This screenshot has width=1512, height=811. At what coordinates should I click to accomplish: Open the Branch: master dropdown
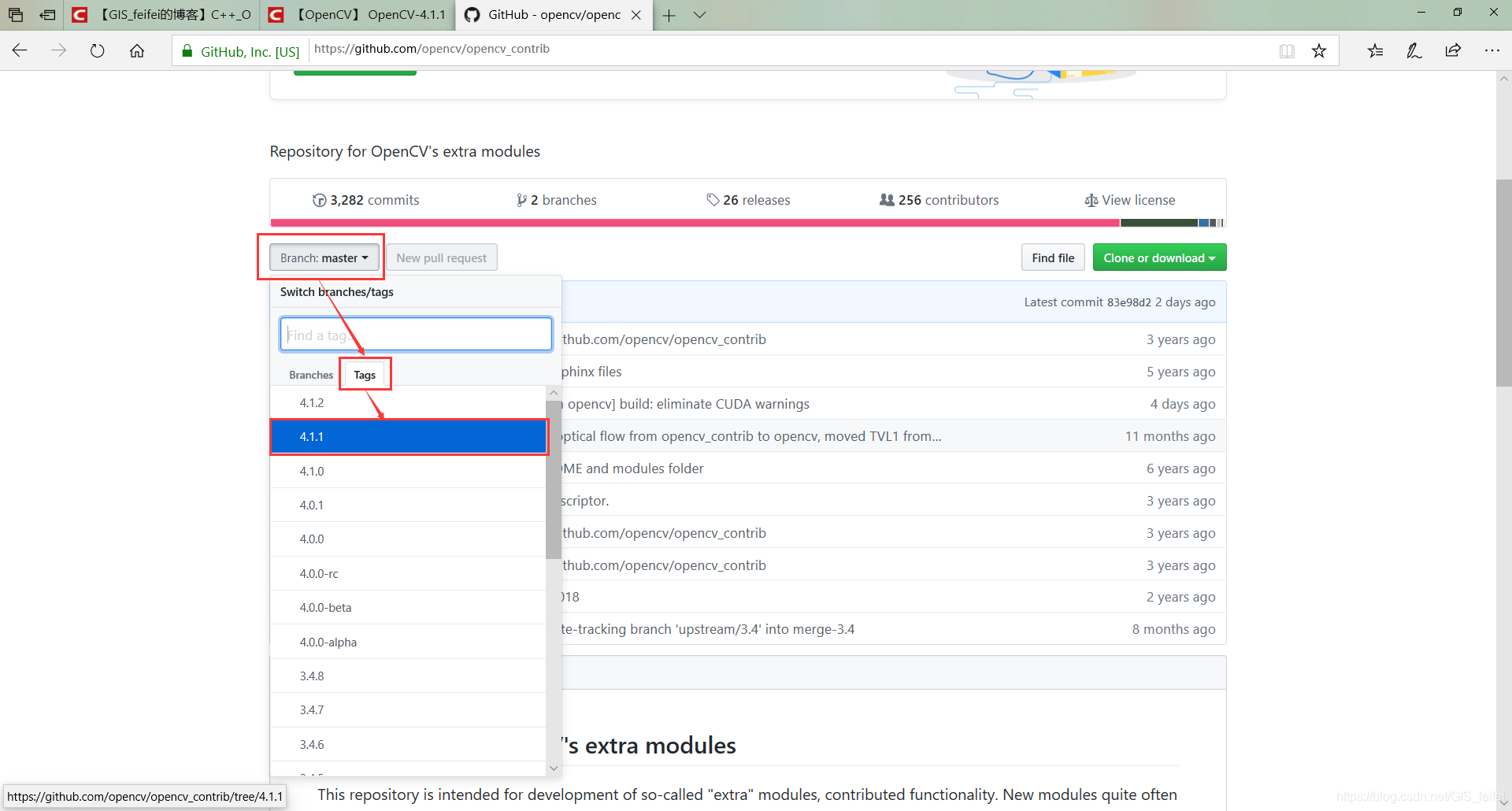click(323, 257)
